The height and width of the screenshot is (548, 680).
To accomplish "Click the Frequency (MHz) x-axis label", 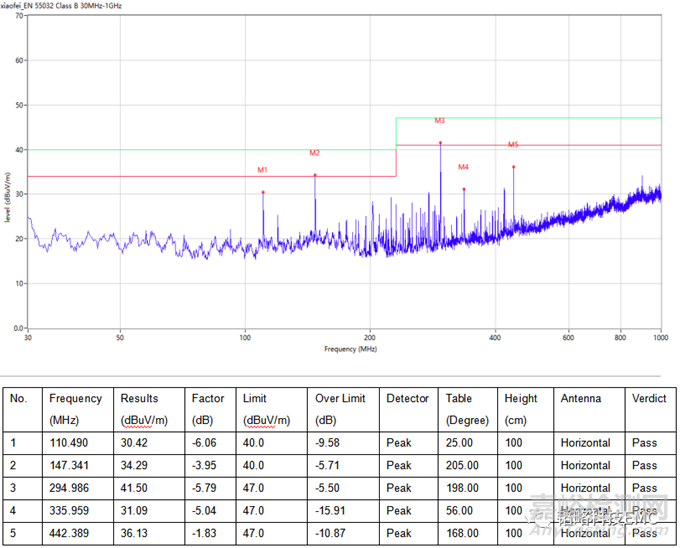I will tap(349, 350).
